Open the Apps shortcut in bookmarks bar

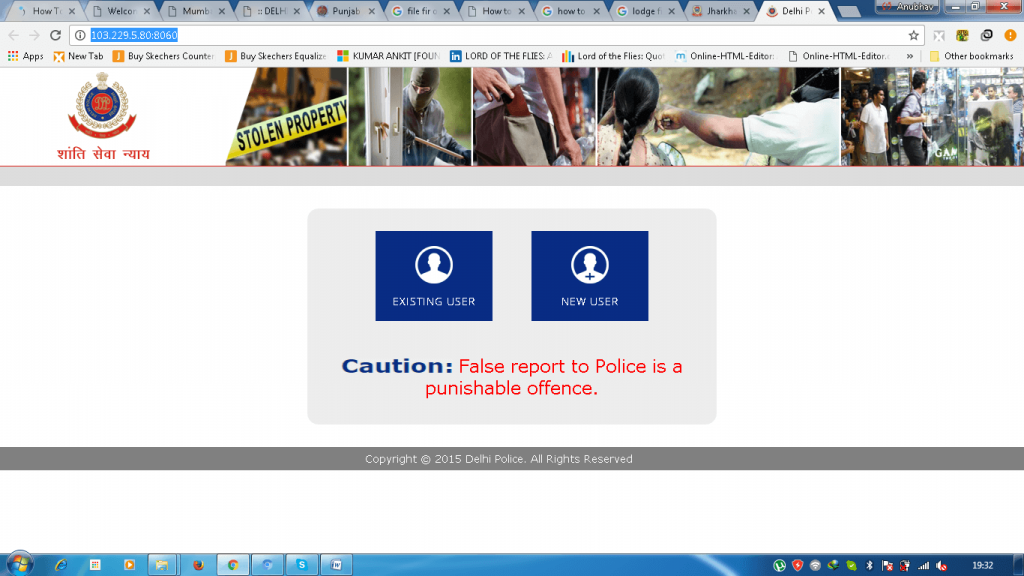pyautogui.click(x=25, y=56)
